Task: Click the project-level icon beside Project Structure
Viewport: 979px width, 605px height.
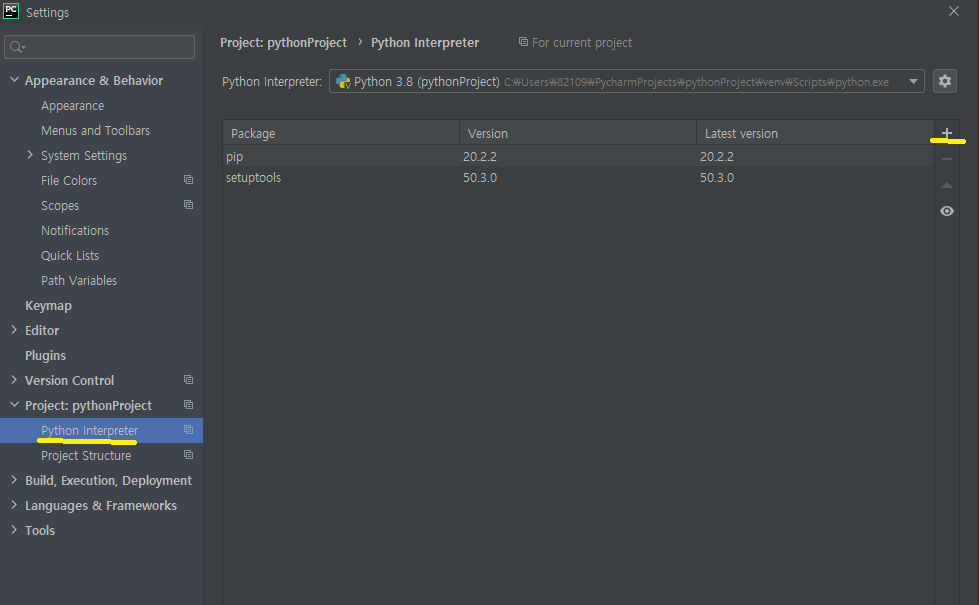Action: 188,455
